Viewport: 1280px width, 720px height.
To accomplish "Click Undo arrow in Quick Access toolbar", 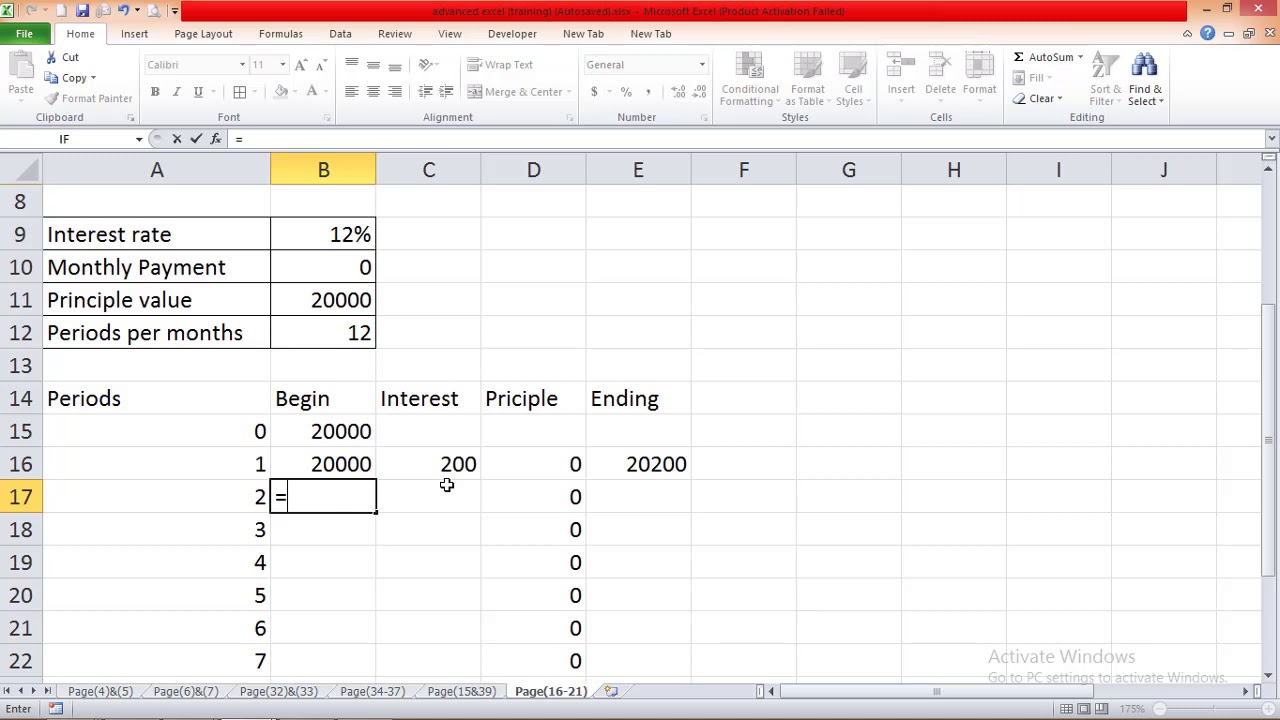I will click(124, 11).
